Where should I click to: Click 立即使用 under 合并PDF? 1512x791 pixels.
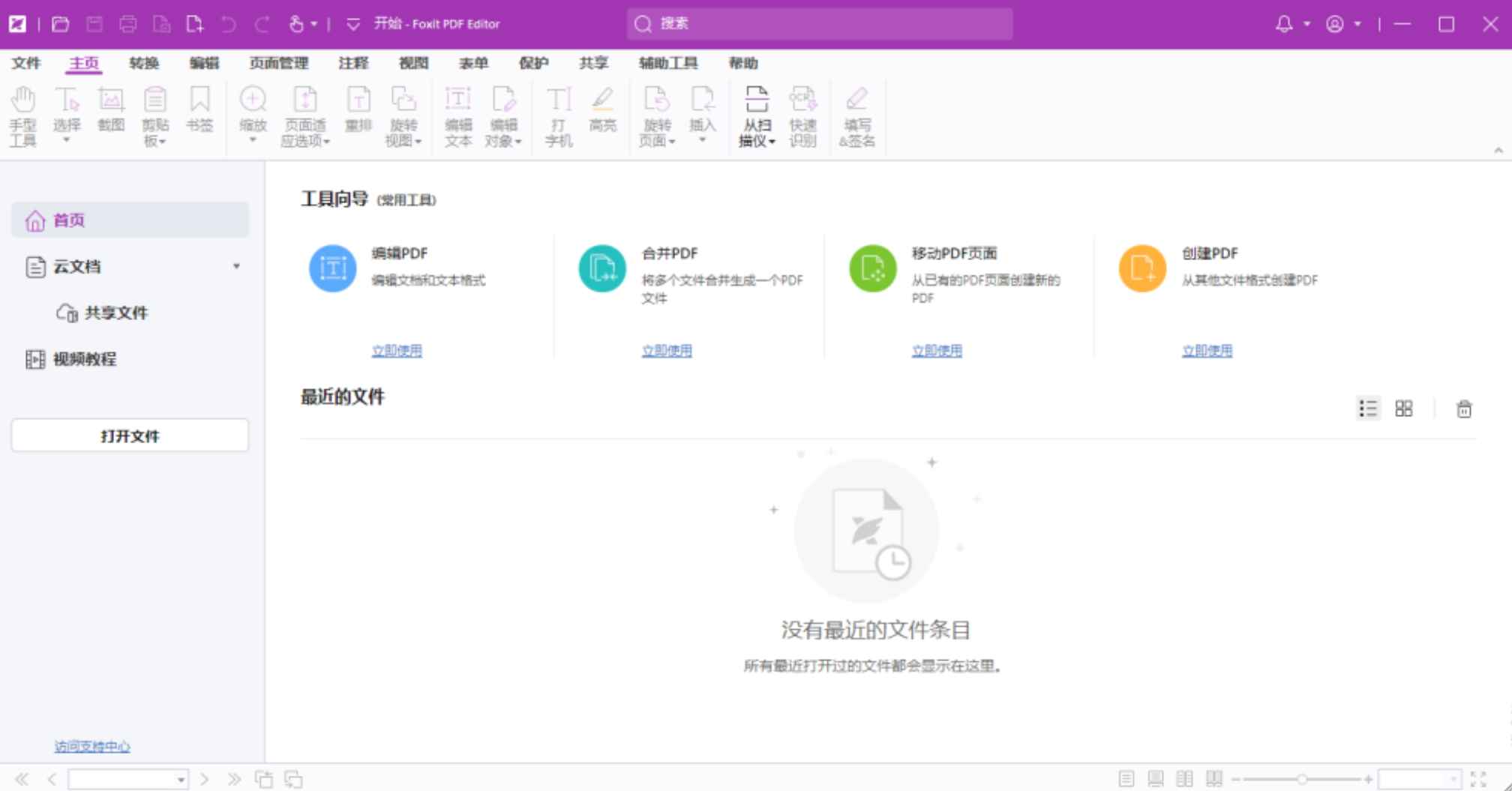(x=667, y=350)
